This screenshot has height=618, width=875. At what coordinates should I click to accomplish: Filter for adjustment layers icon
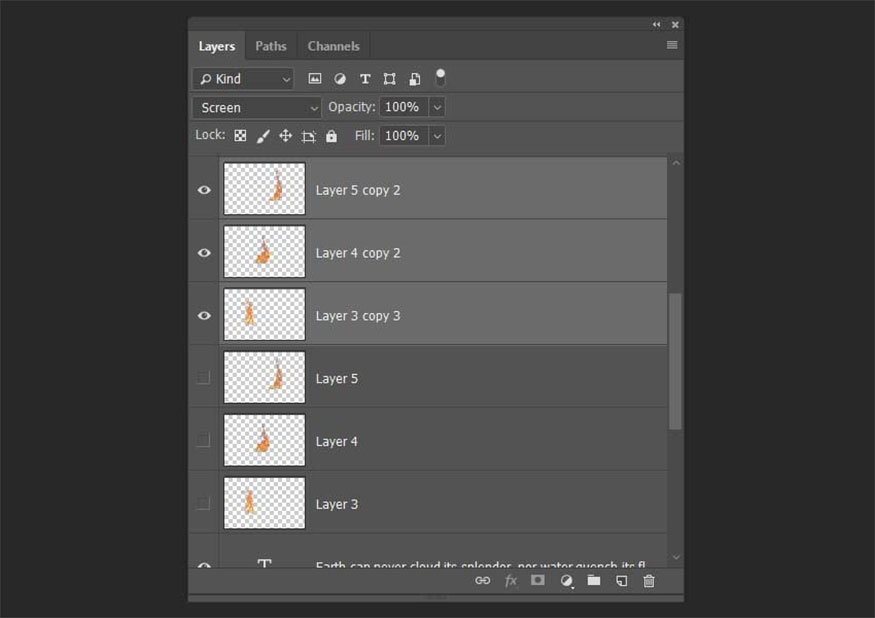pyautogui.click(x=340, y=79)
